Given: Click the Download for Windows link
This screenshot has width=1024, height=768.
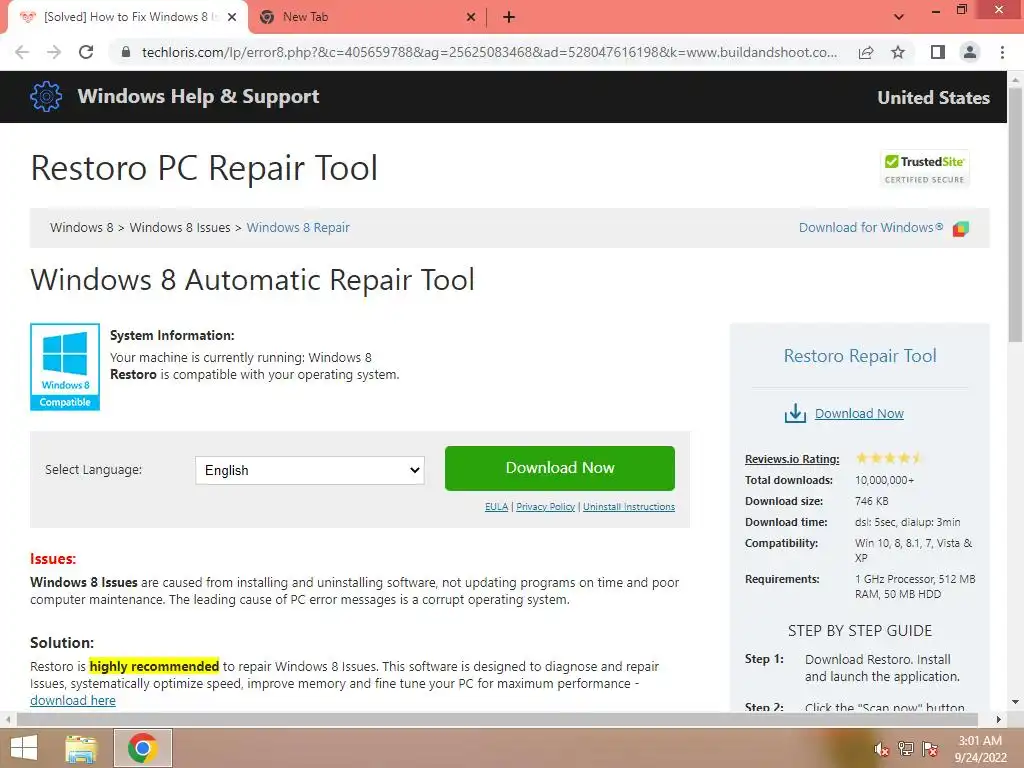Looking at the screenshot, I should click(871, 227).
